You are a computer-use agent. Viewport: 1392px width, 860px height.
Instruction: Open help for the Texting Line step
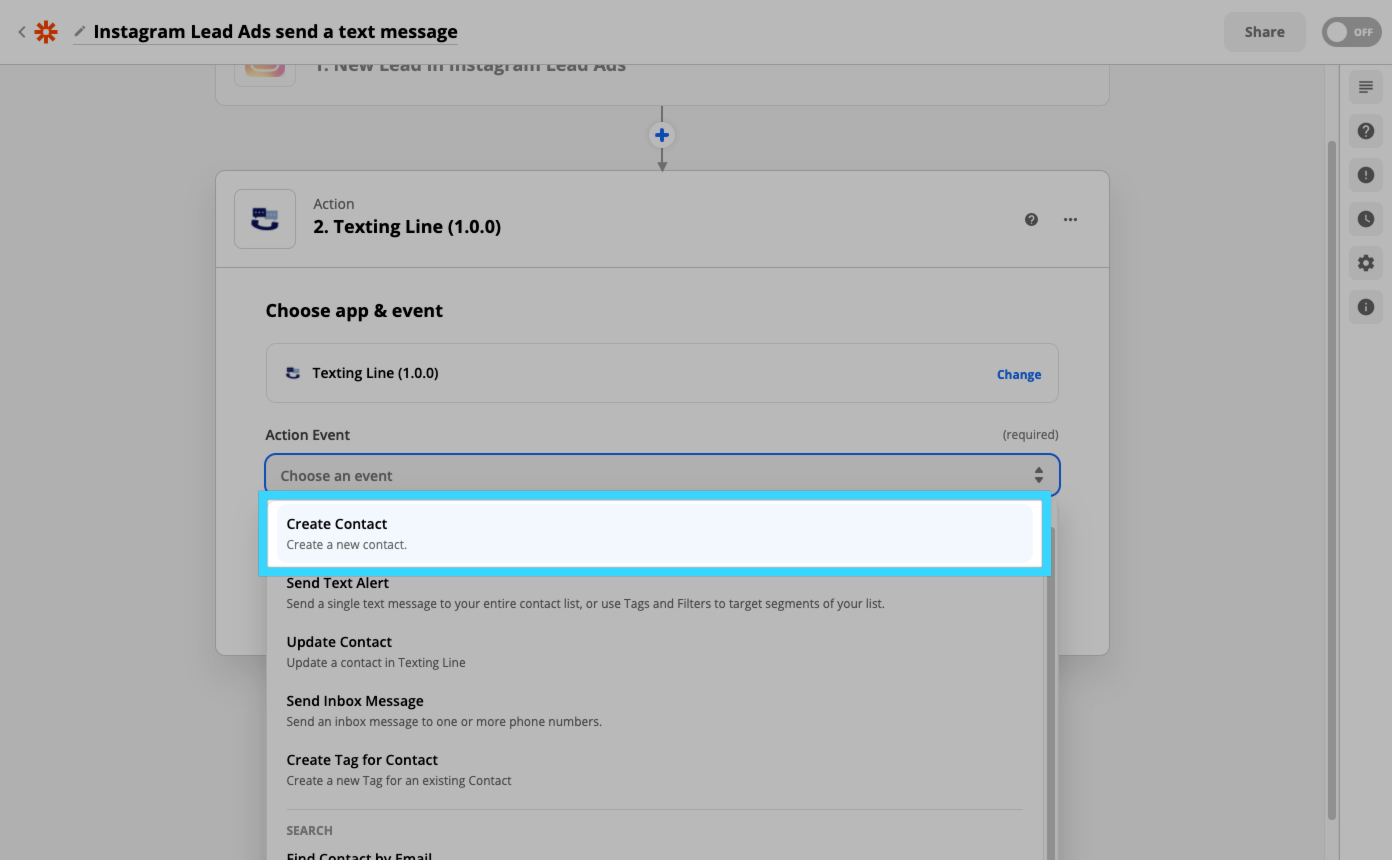[1031, 219]
